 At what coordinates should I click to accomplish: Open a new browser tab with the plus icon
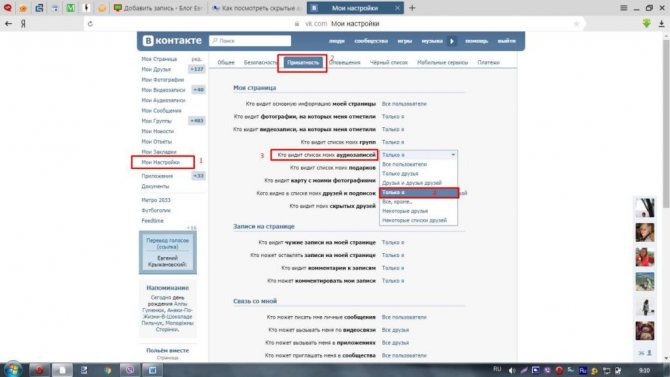click(412, 8)
